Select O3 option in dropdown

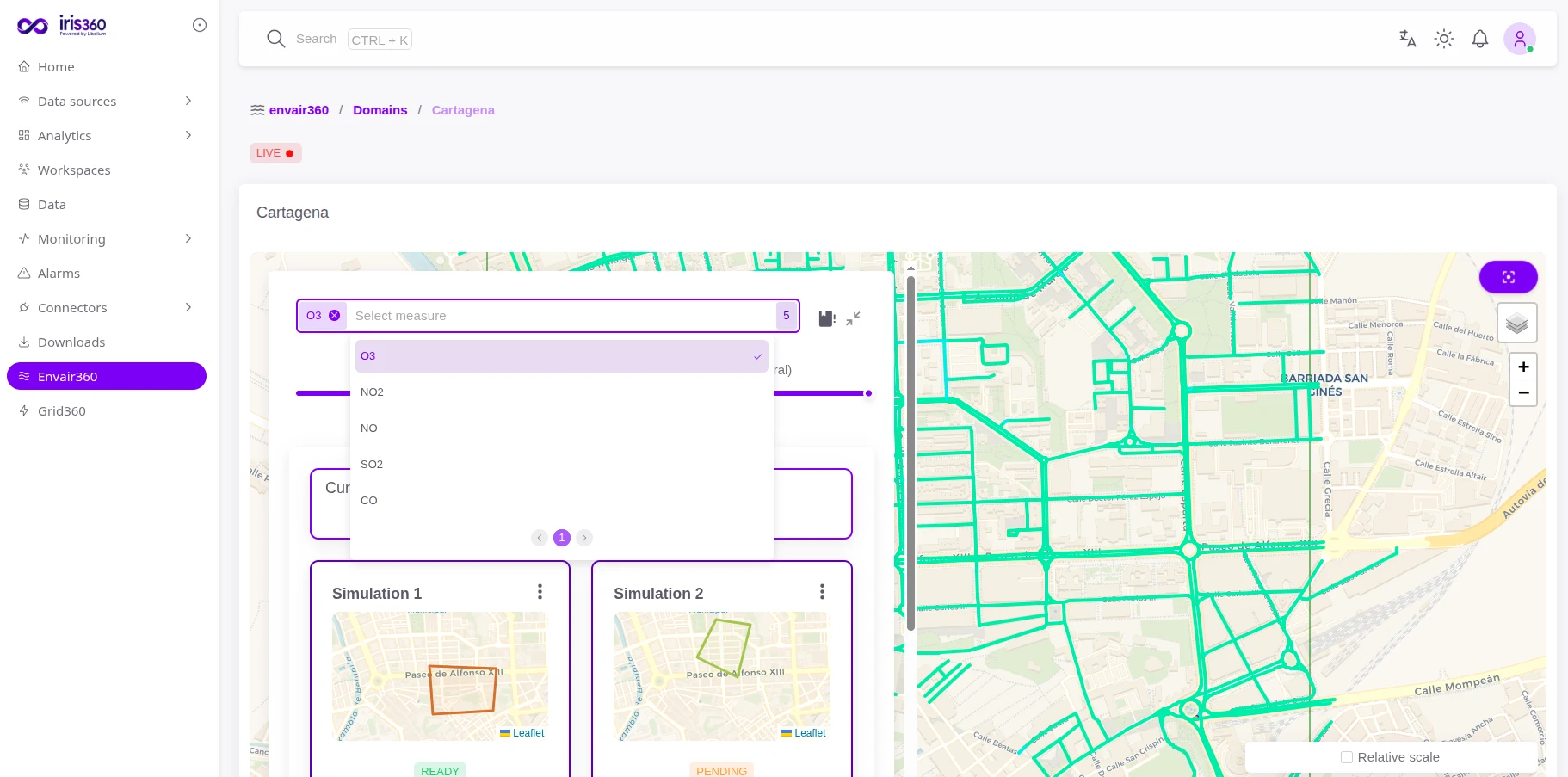click(561, 356)
